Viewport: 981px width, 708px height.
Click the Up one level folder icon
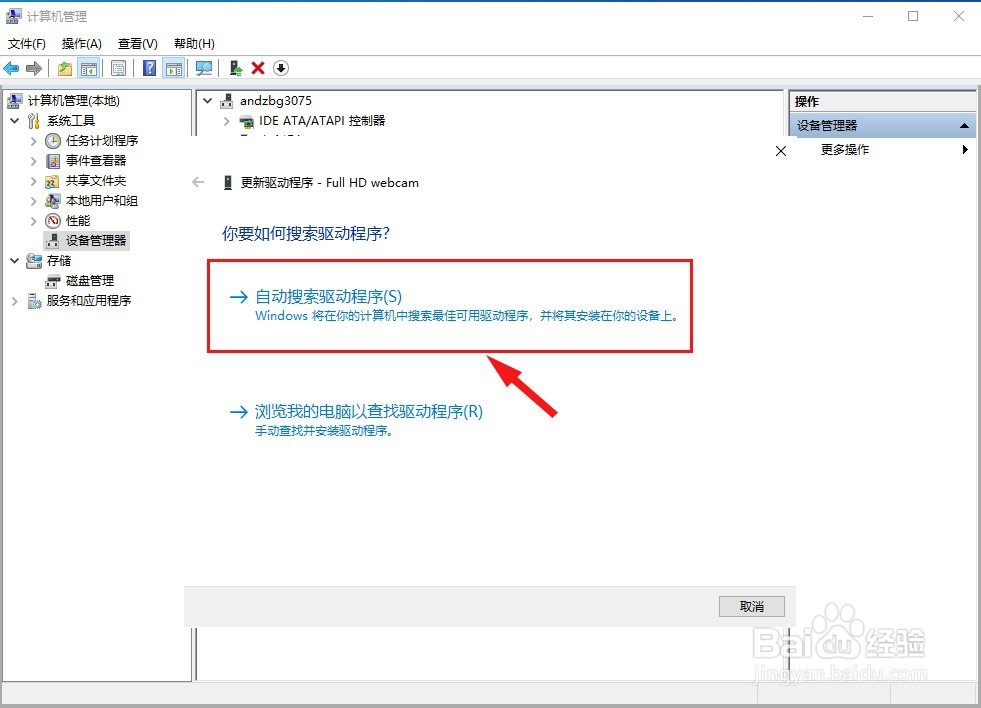coord(64,68)
